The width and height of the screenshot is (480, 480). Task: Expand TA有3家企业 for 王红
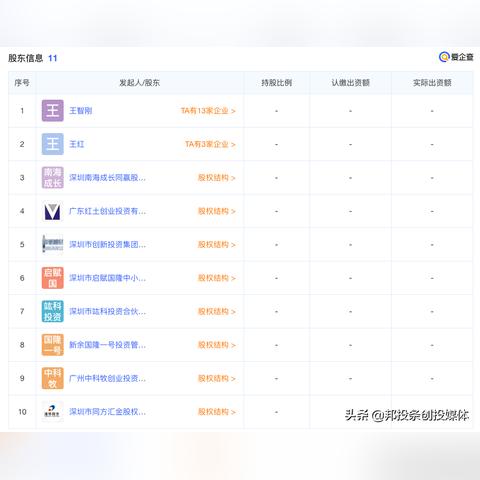210,144
